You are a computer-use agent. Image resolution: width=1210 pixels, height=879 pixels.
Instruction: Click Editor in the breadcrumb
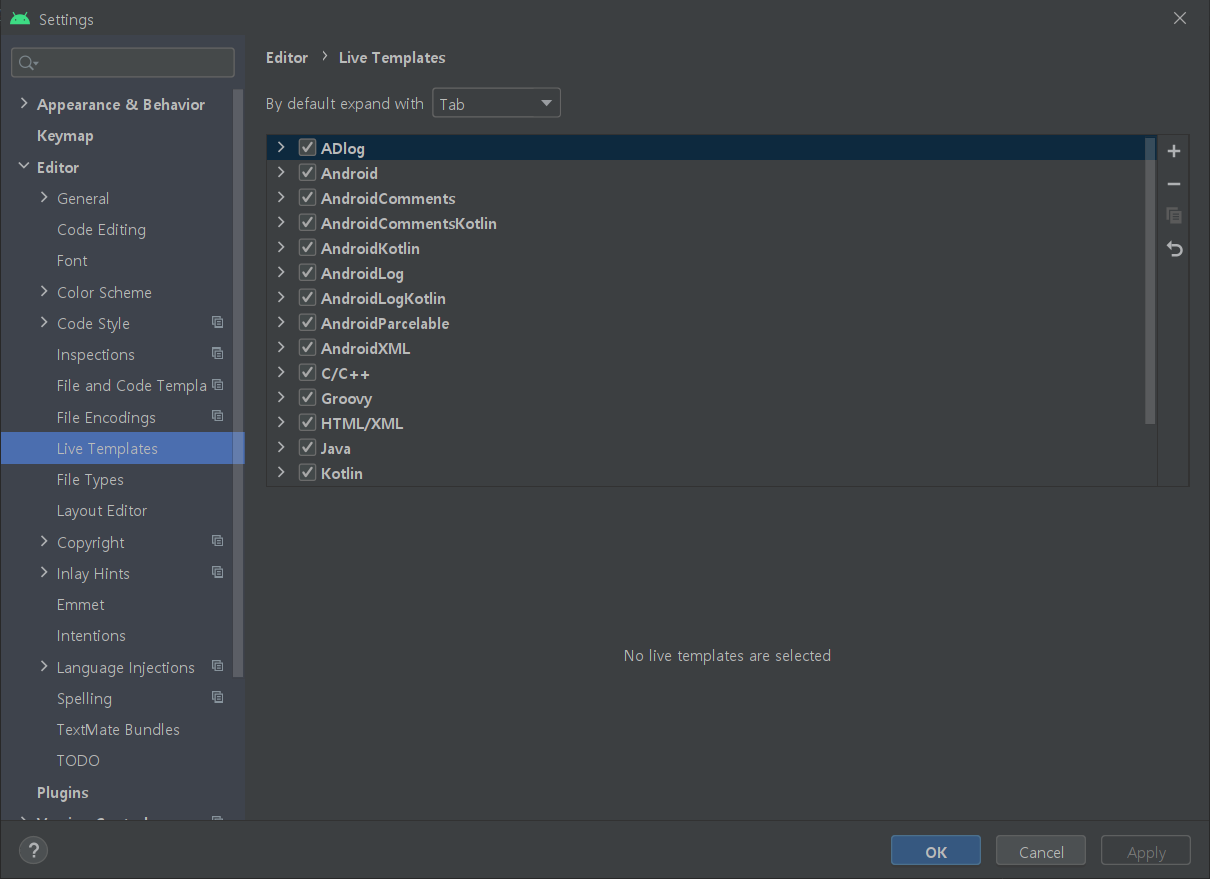point(287,58)
